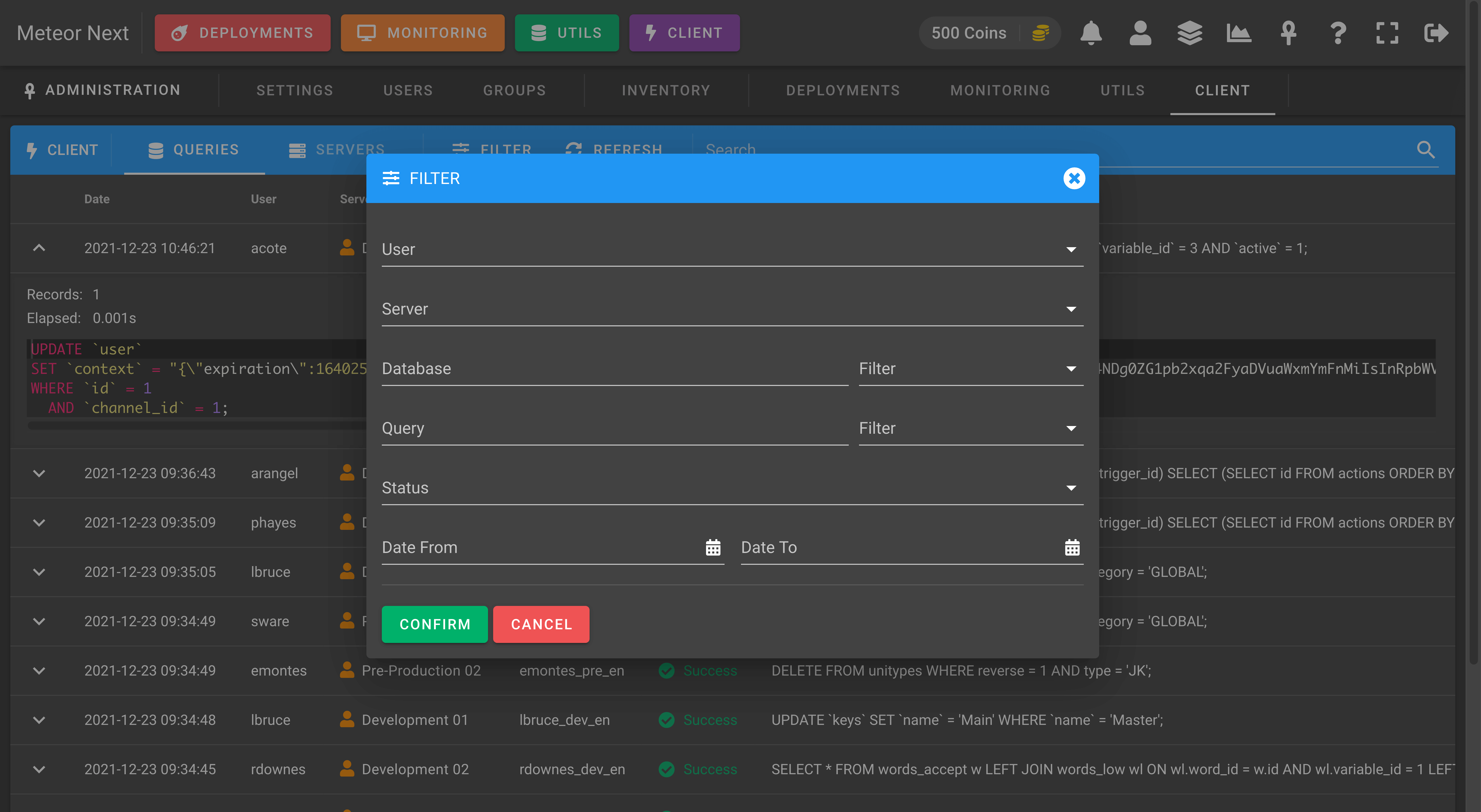
Task: Expand the lbruce 09:35:05 row
Action: pos(39,572)
